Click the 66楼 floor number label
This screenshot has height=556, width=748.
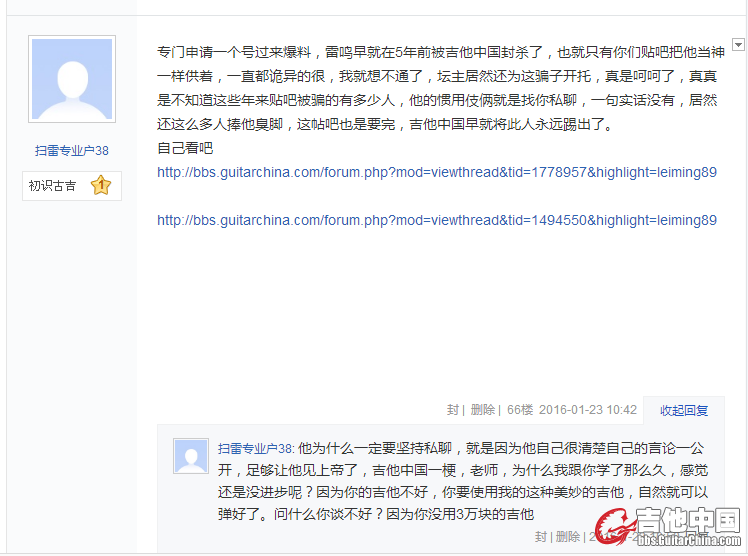pyautogui.click(x=520, y=410)
